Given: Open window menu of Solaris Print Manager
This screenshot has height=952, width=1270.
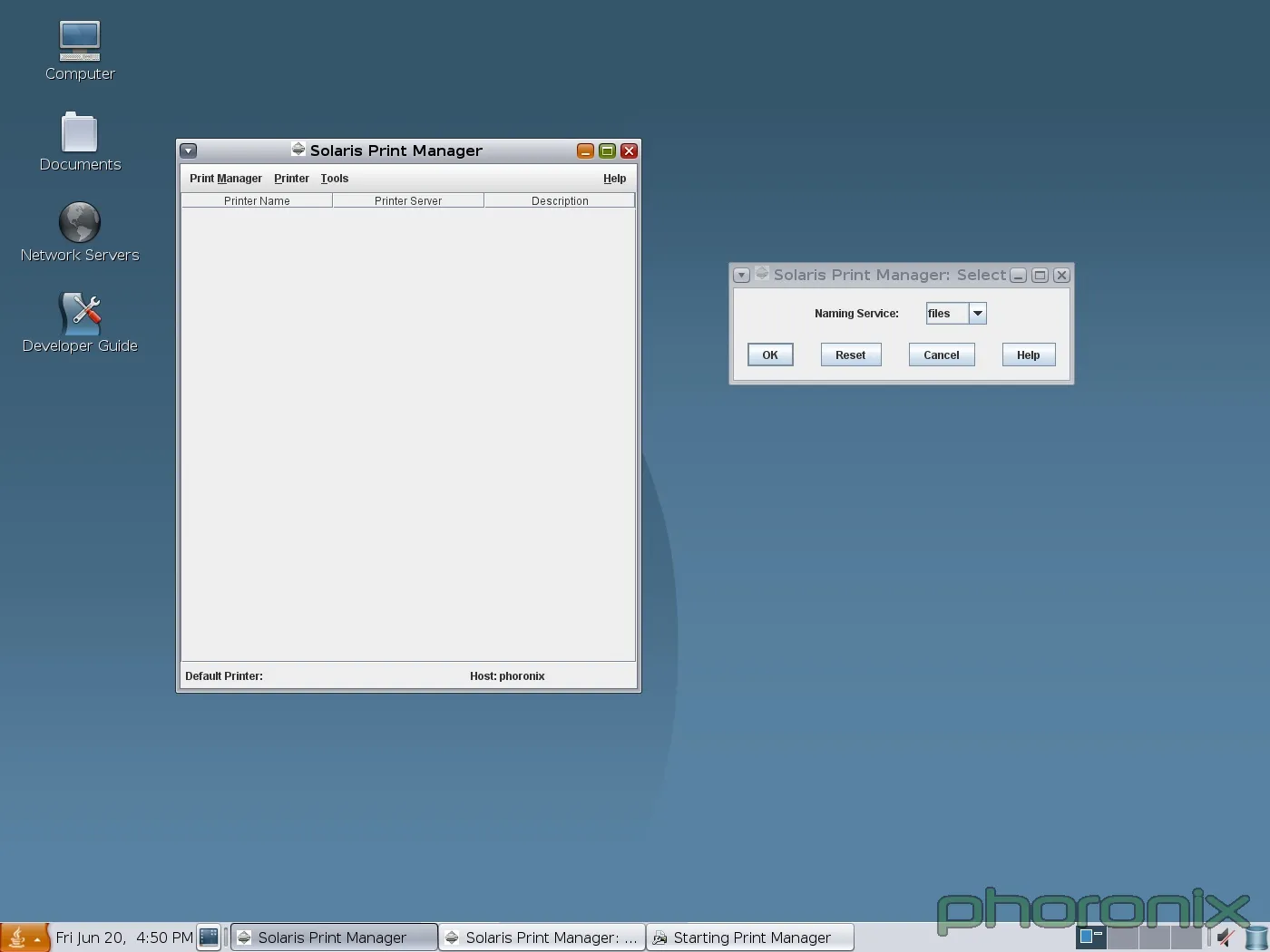Looking at the screenshot, I should tap(189, 151).
